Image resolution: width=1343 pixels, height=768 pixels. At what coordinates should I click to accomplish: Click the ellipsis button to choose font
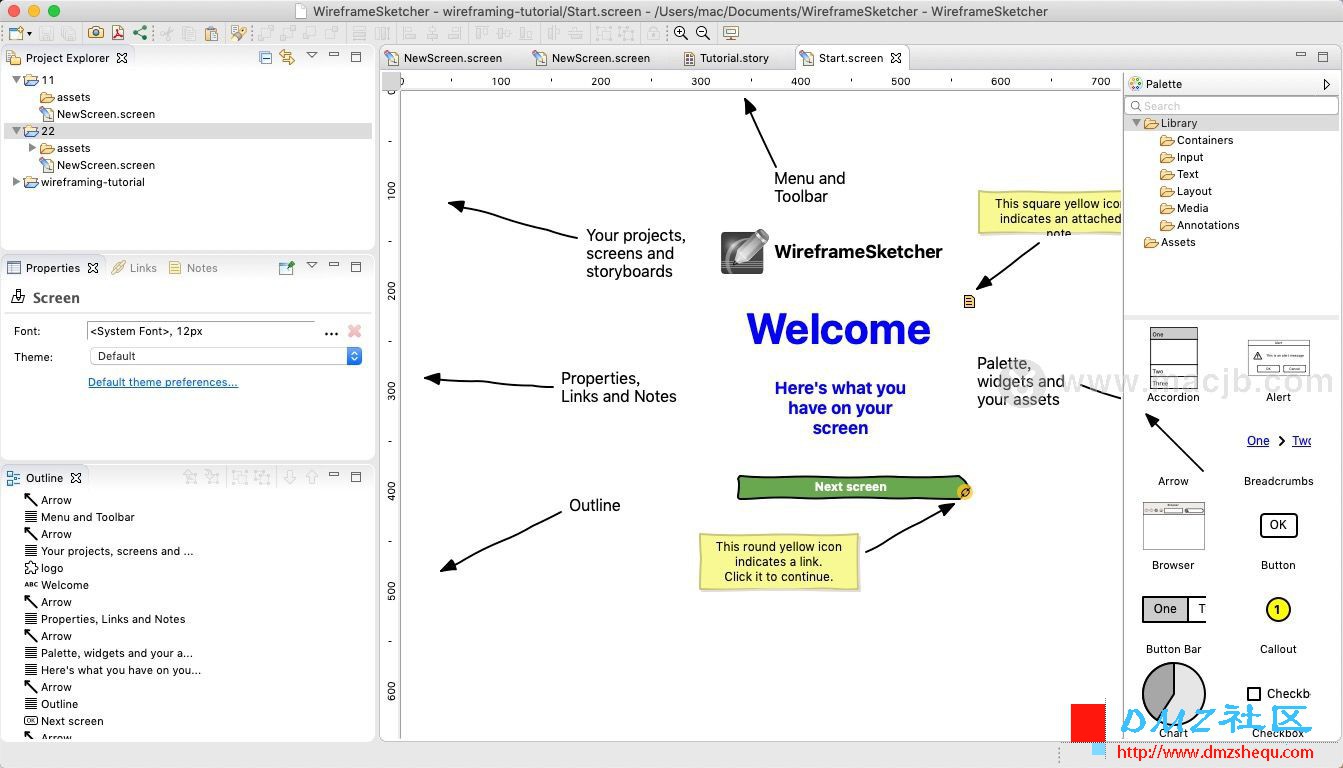[331, 332]
